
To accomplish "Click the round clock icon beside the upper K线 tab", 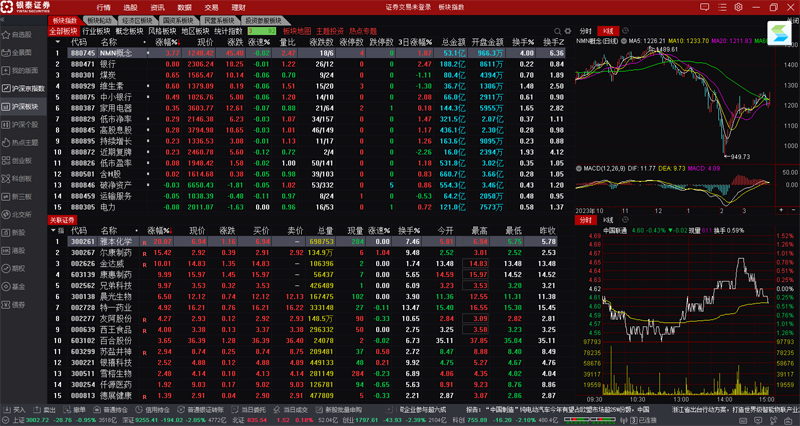I will (x=626, y=31).
